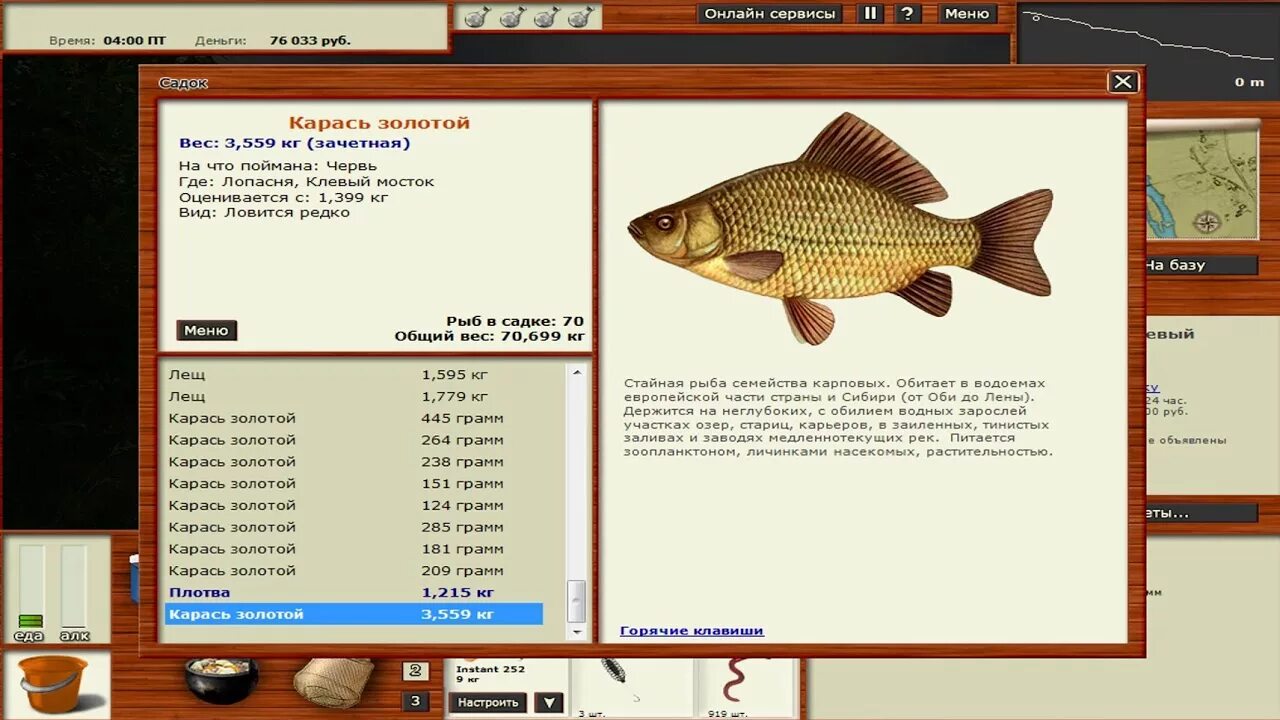Expand the dropdown arrow beside Настроить

point(548,702)
